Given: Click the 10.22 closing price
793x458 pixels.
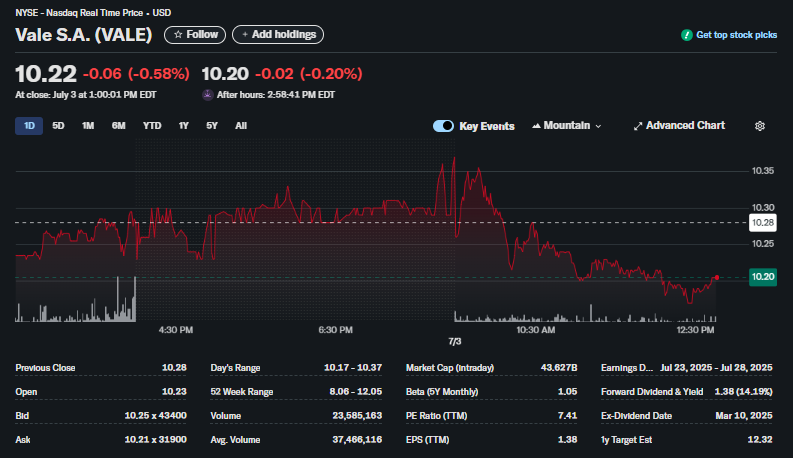Looking at the screenshot, I should tap(46, 74).
